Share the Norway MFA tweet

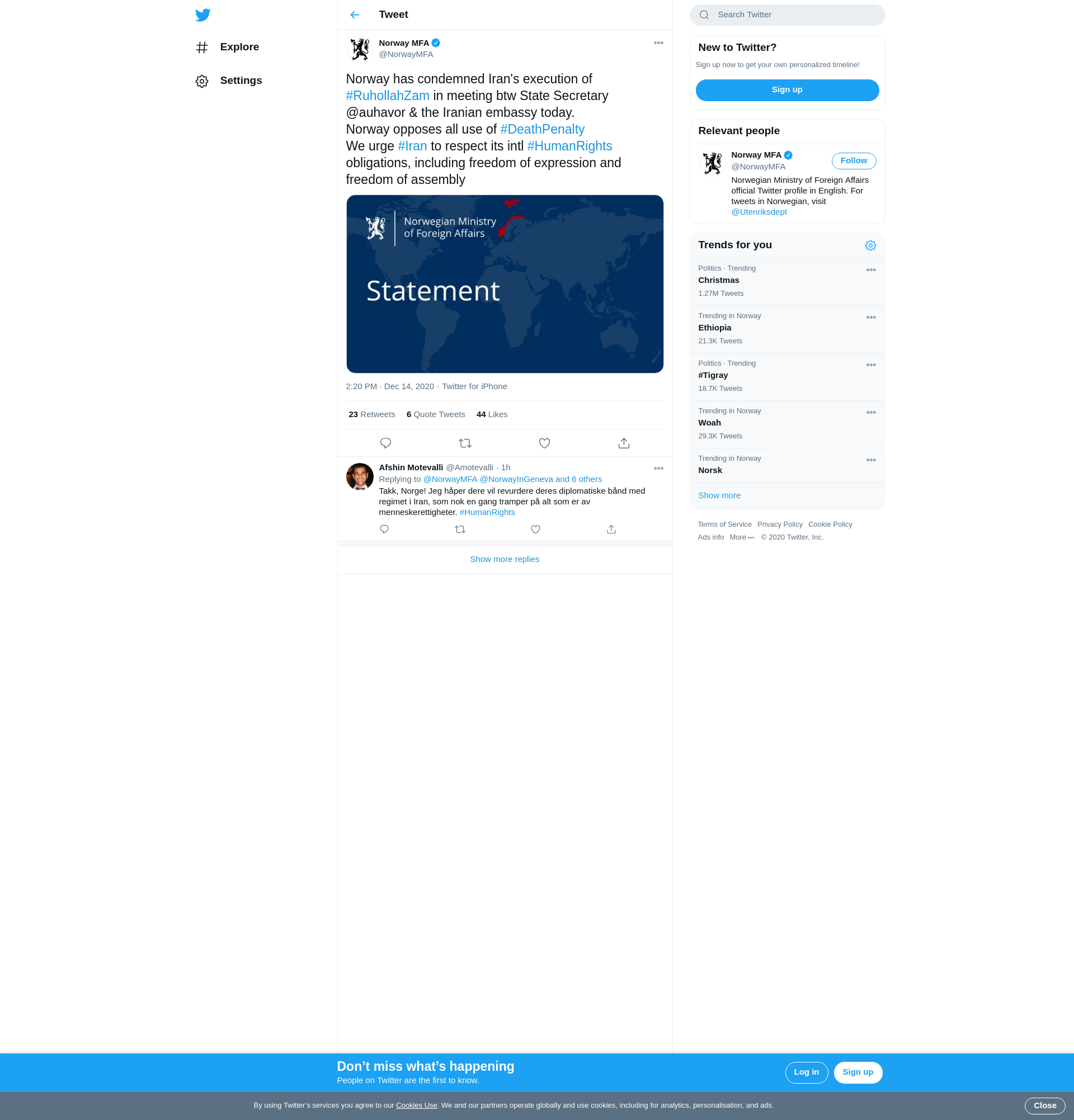[x=624, y=443]
